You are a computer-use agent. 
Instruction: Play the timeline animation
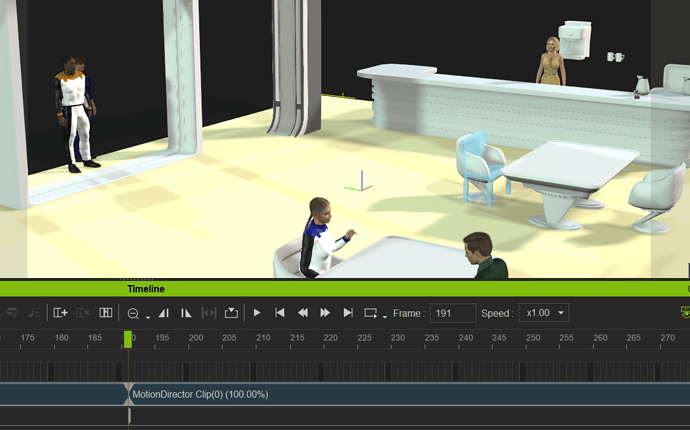pyautogui.click(x=257, y=313)
